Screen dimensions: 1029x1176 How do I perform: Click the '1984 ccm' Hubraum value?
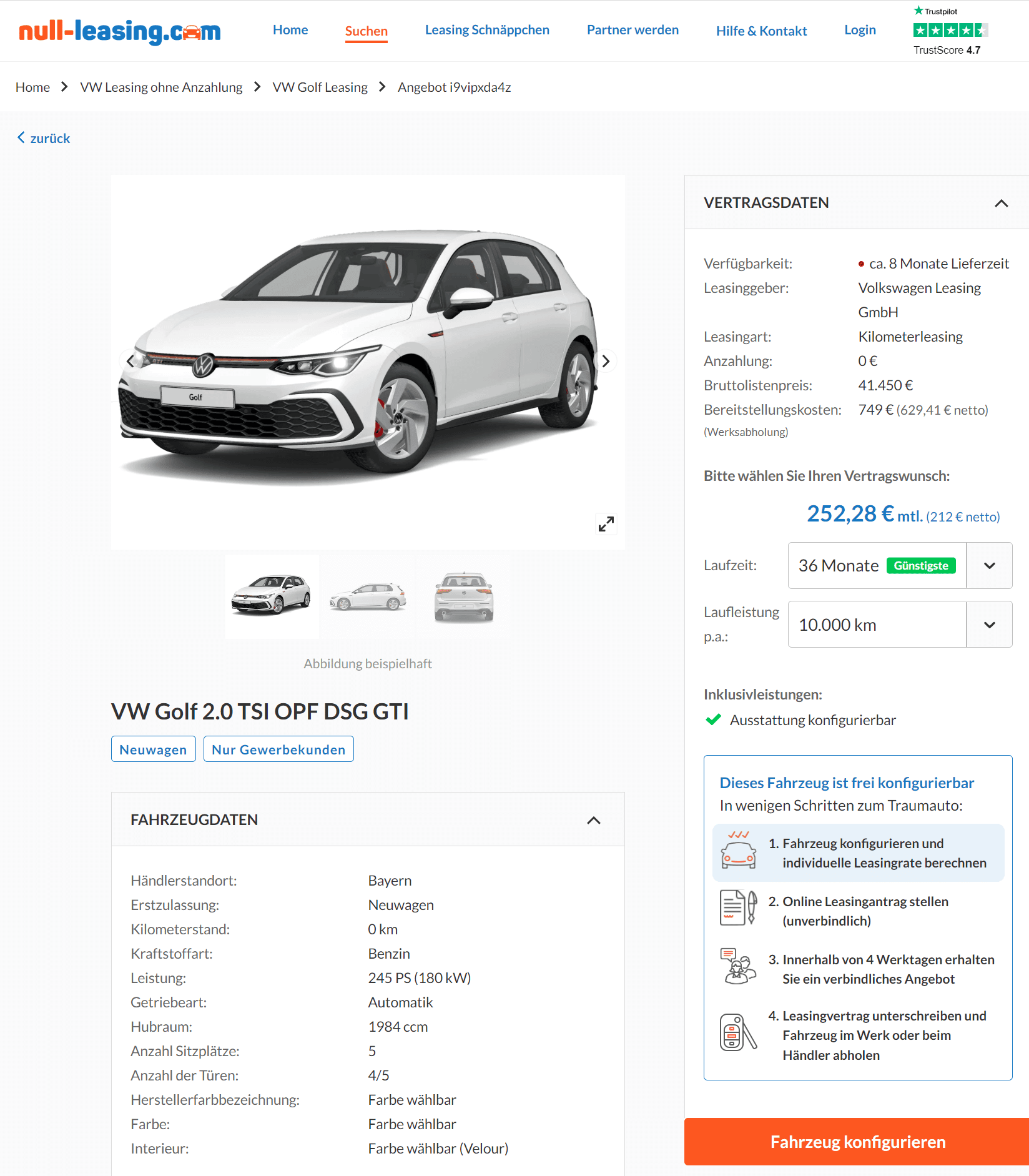398,1027
